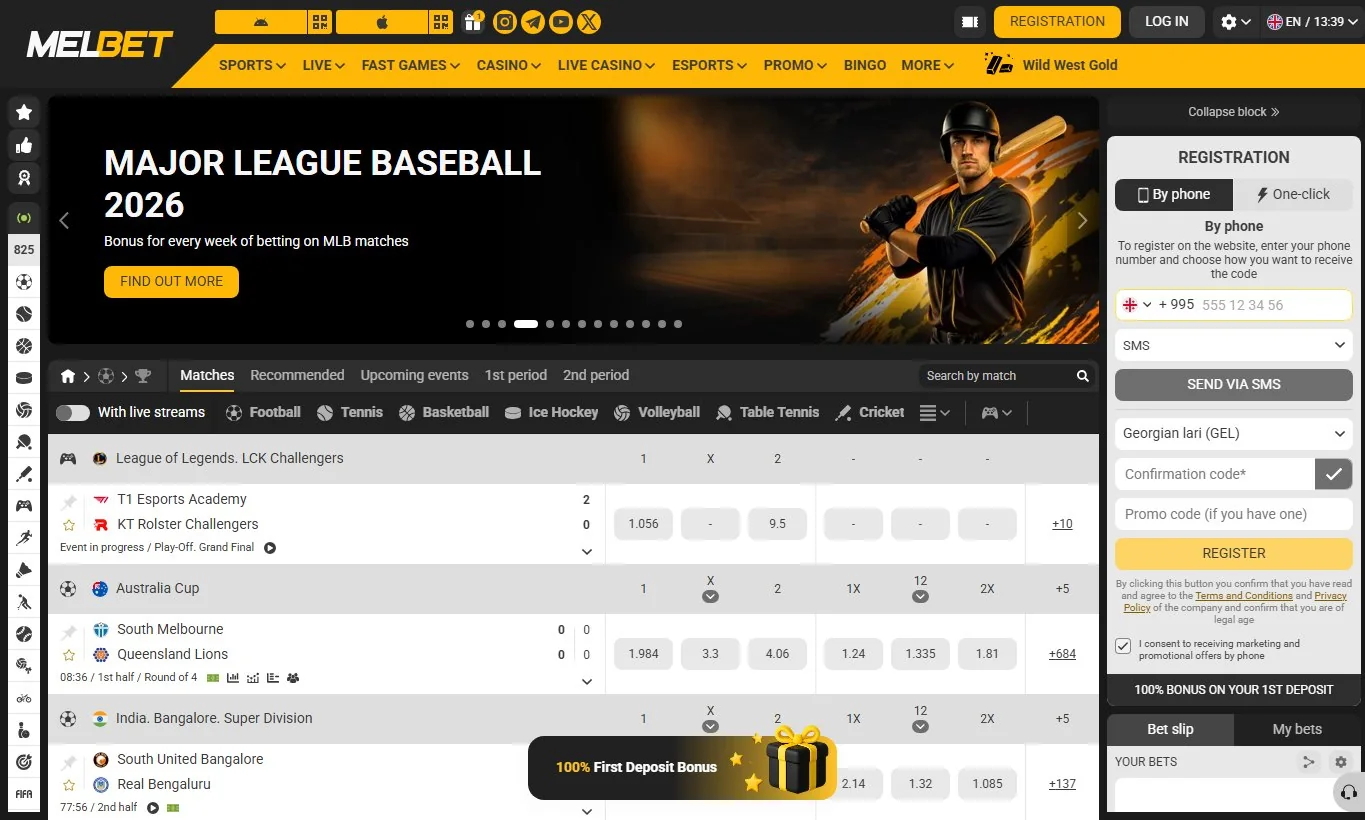Viewport: 1365px width, 820px height.
Task: Switch to the Upcoming events tab
Action: click(414, 375)
